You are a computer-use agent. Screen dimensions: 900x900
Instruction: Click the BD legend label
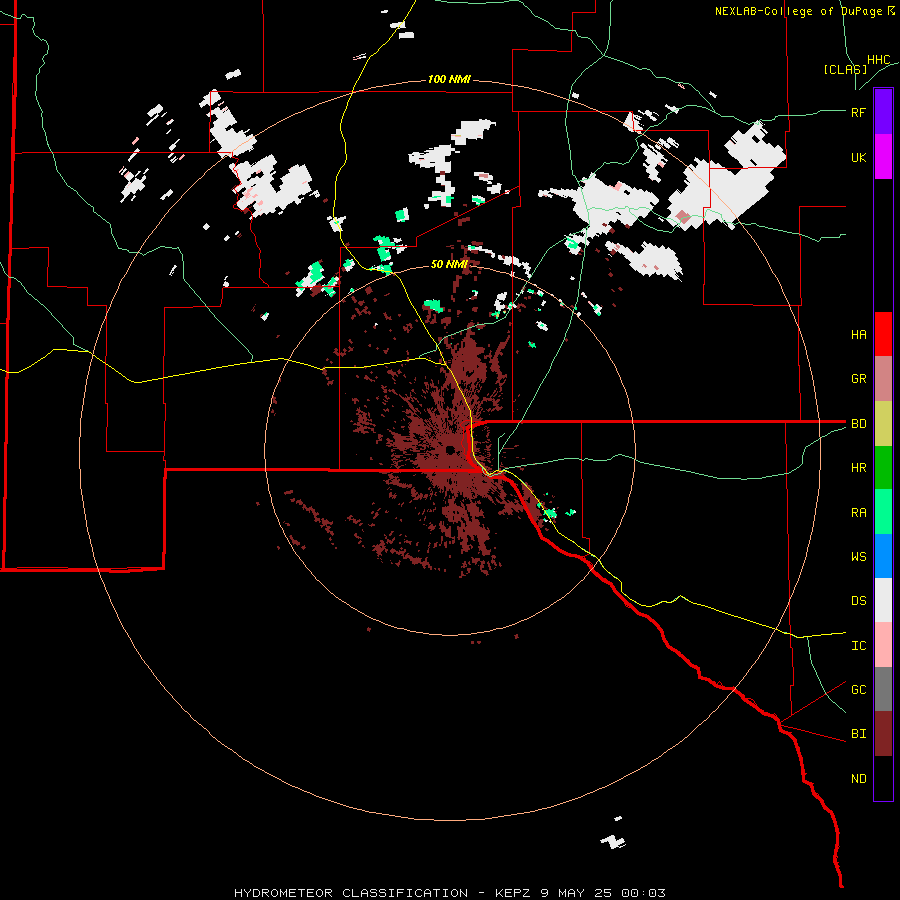tap(858, 424)
